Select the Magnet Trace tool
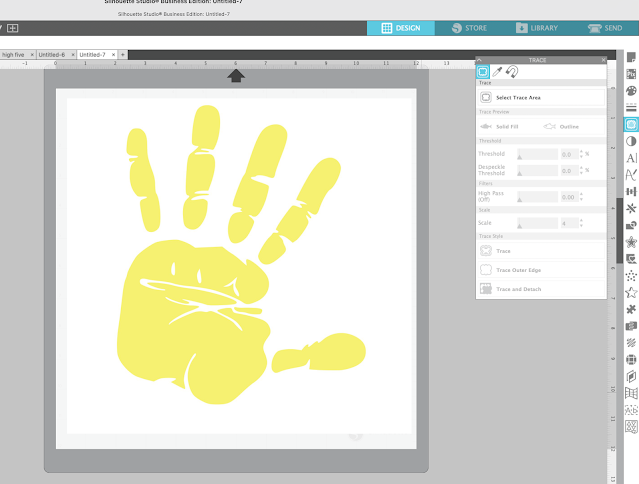Viewport: 639px width, 484px height. [512, 72]
